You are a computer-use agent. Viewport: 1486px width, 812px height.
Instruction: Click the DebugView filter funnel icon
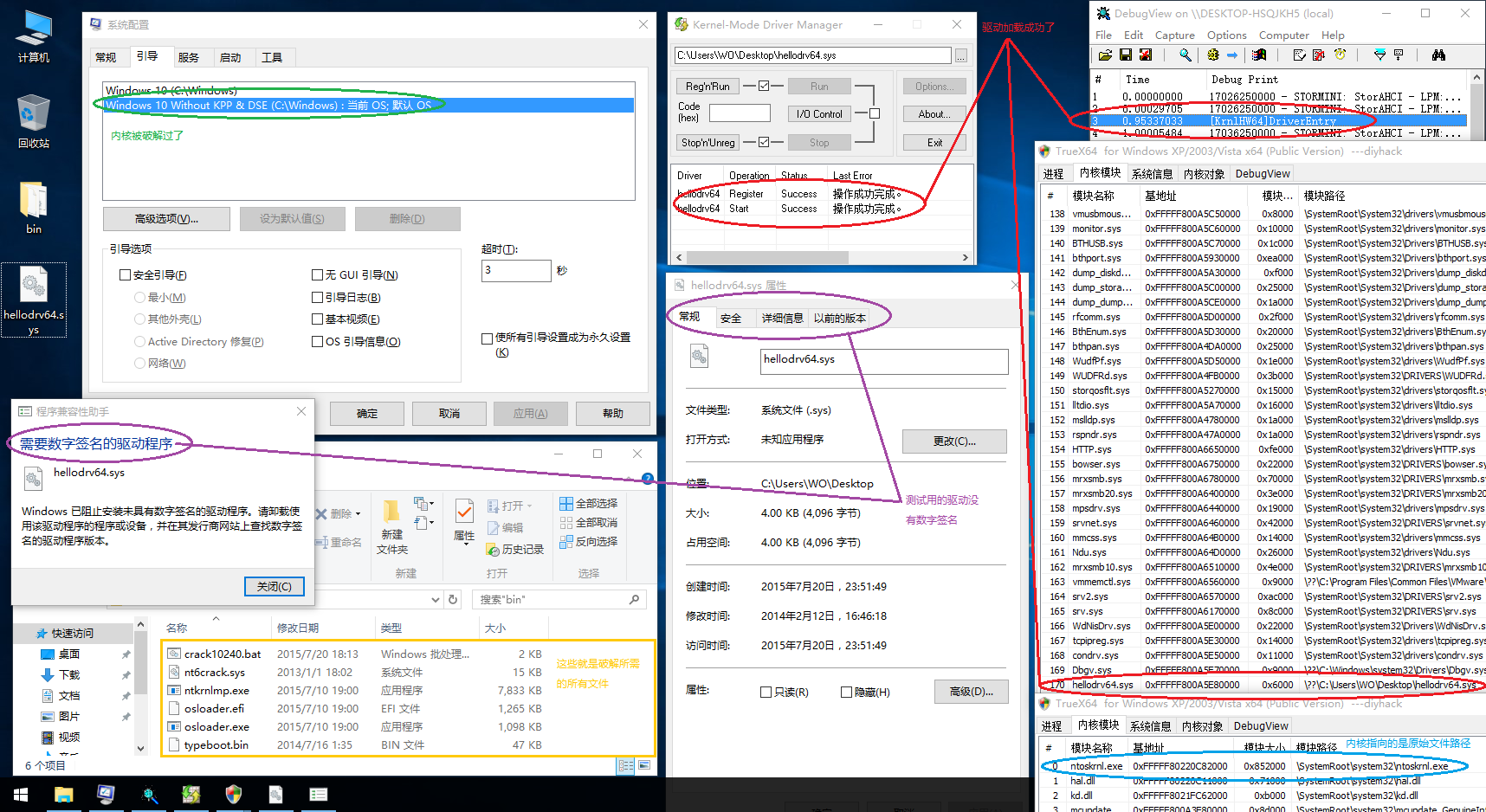[x=1379, y=55]
